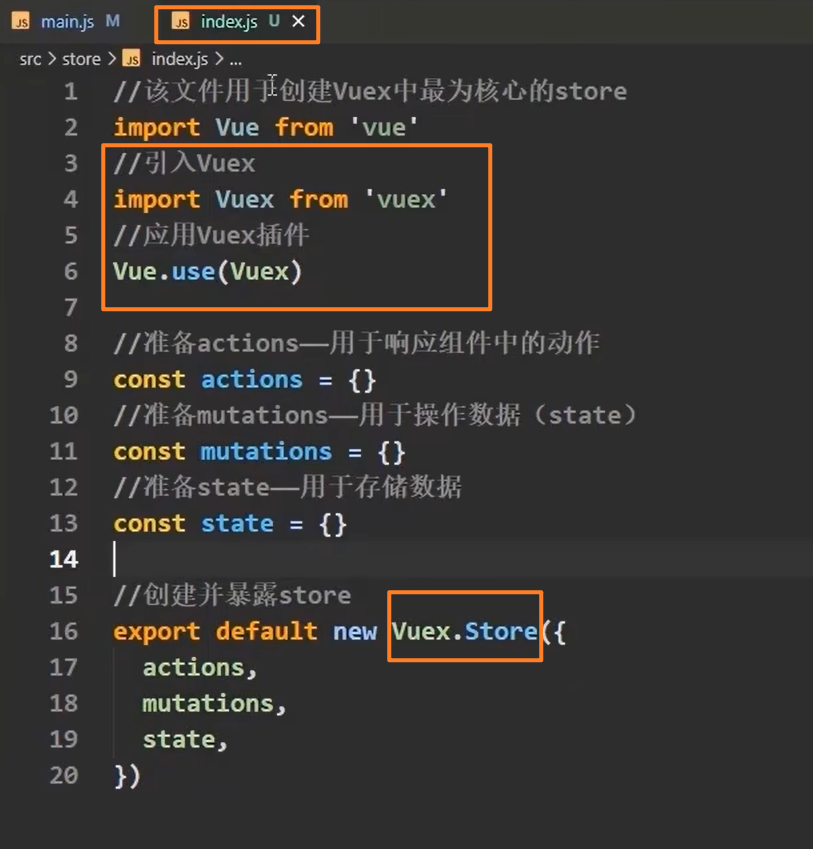Click 'Store' in Vuex.Store

501,631
